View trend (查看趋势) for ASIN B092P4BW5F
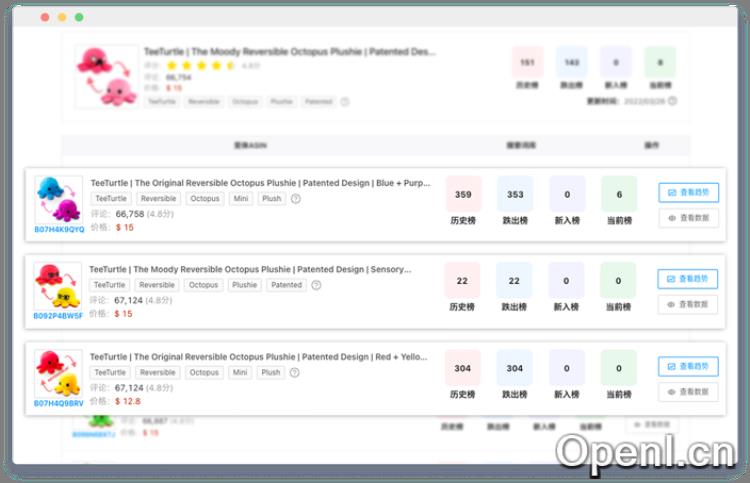This screenshot has height=483, width=750. click(688, 279)
